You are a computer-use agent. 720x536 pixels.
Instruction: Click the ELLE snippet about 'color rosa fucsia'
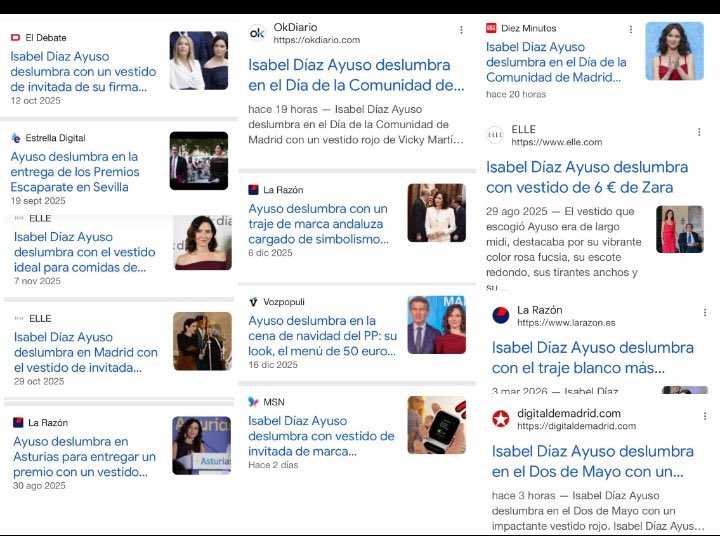566,249
